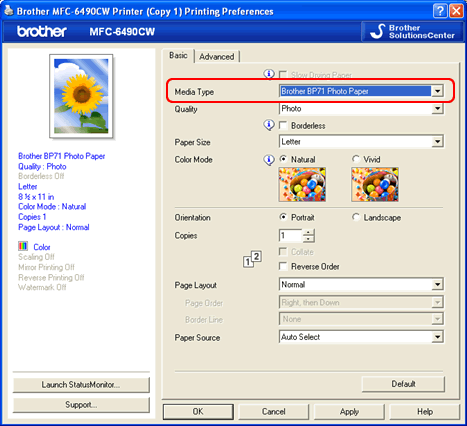Screen dimensions: 467x426
Task: Click the Apply button
Action: (349, 412)
